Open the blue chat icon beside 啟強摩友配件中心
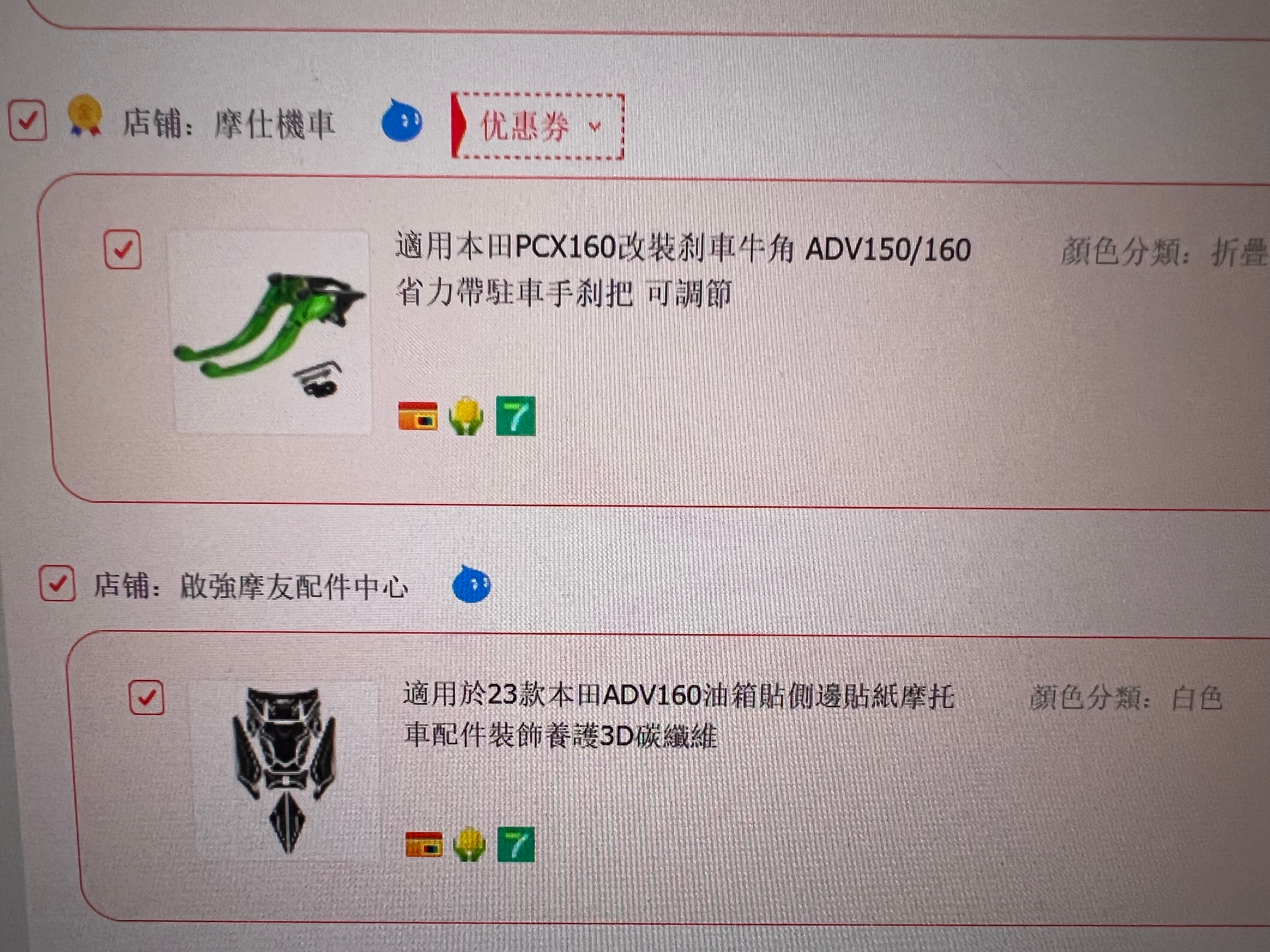Image resolution: width=1270 pixels, height=952 pixels. click(471, 584)
